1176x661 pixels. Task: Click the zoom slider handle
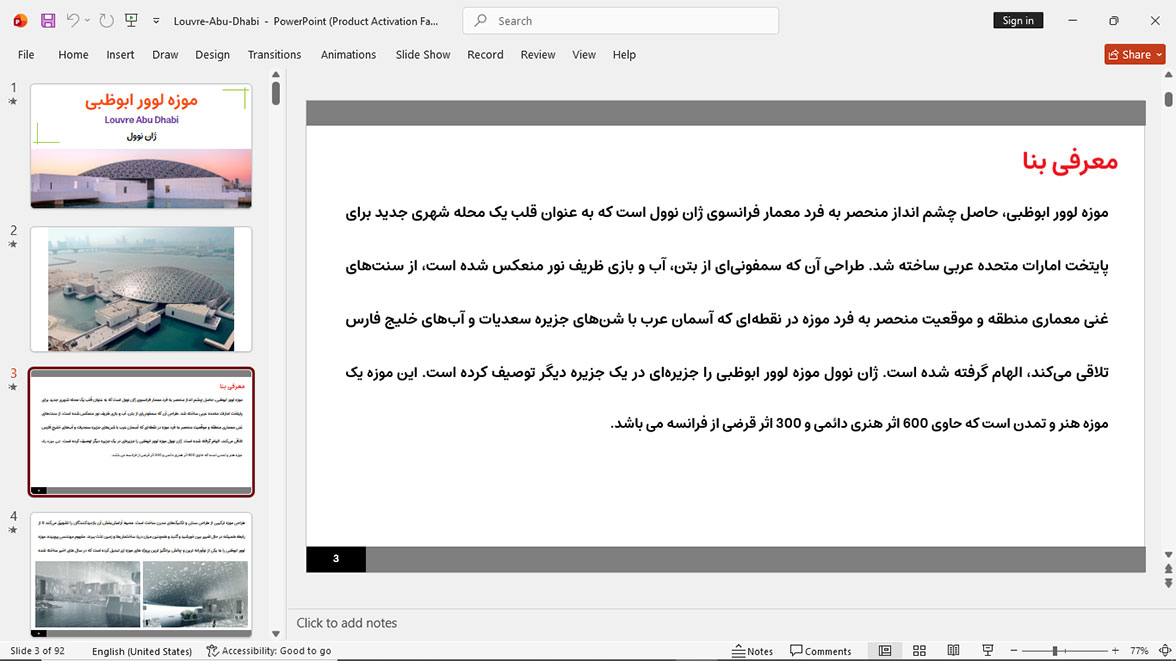pyautogui.click(x=1054, y=650)
